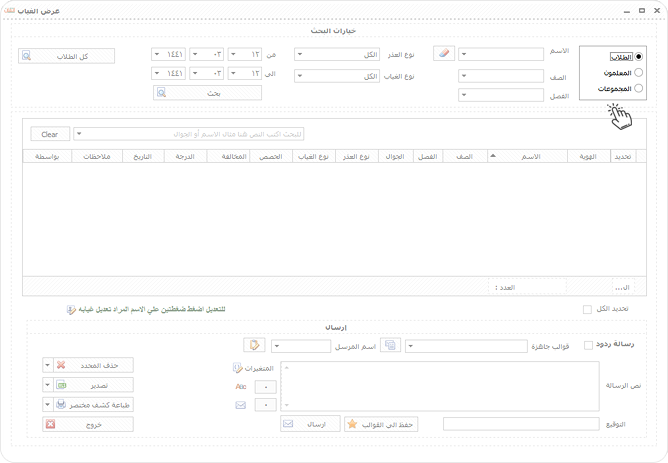The height and width of the screenshot is (463, 668).
Task: Open the نوع العذر dropdown
Action: [337, 55]
